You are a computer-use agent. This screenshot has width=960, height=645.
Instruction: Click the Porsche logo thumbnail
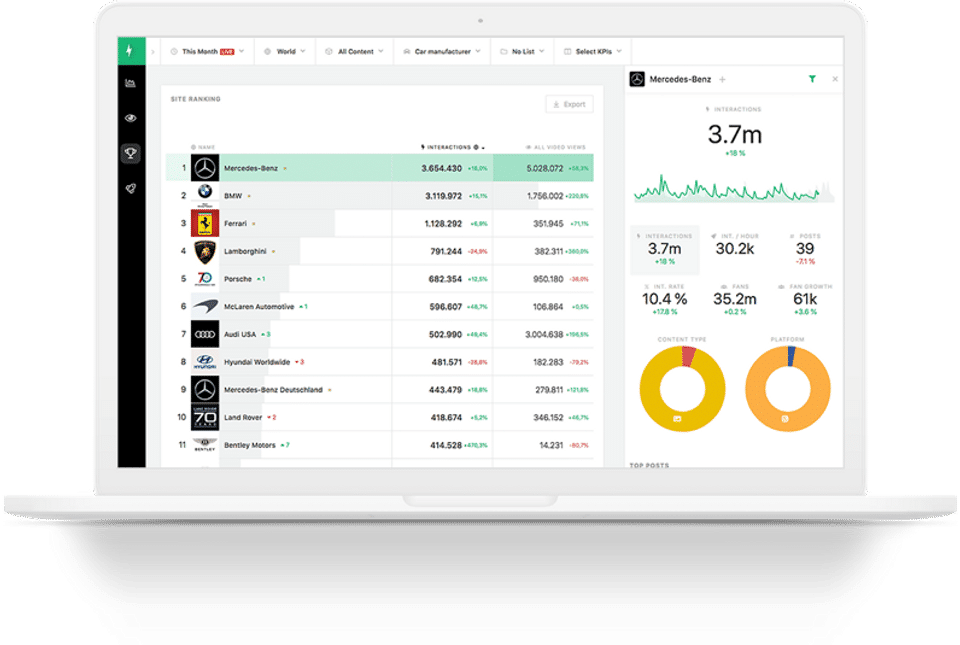pyautogui.click(x=204, y=278)
